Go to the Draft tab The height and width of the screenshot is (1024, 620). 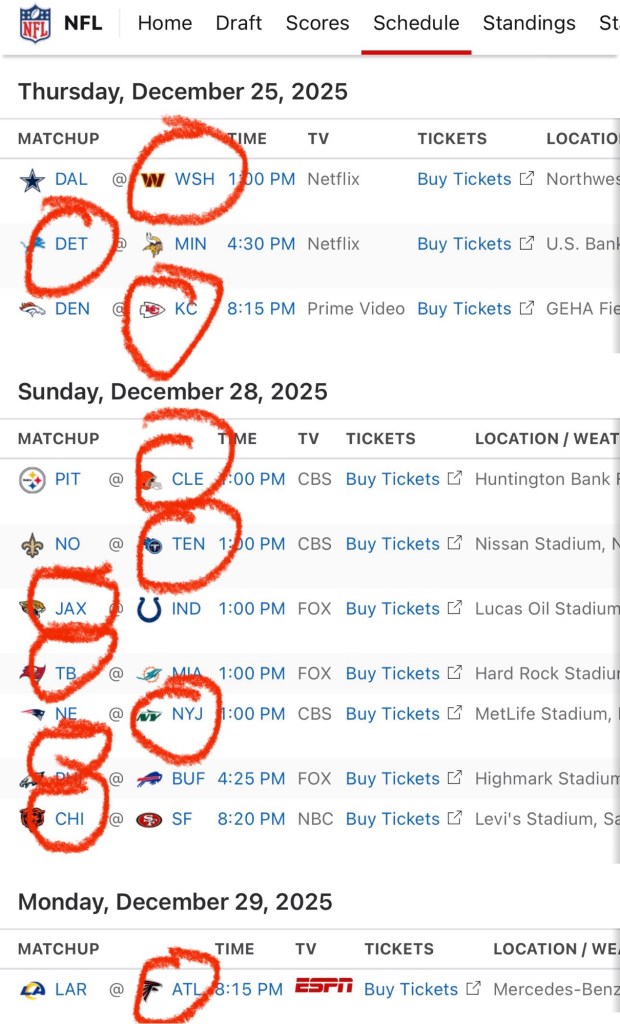tap(239, 23)
